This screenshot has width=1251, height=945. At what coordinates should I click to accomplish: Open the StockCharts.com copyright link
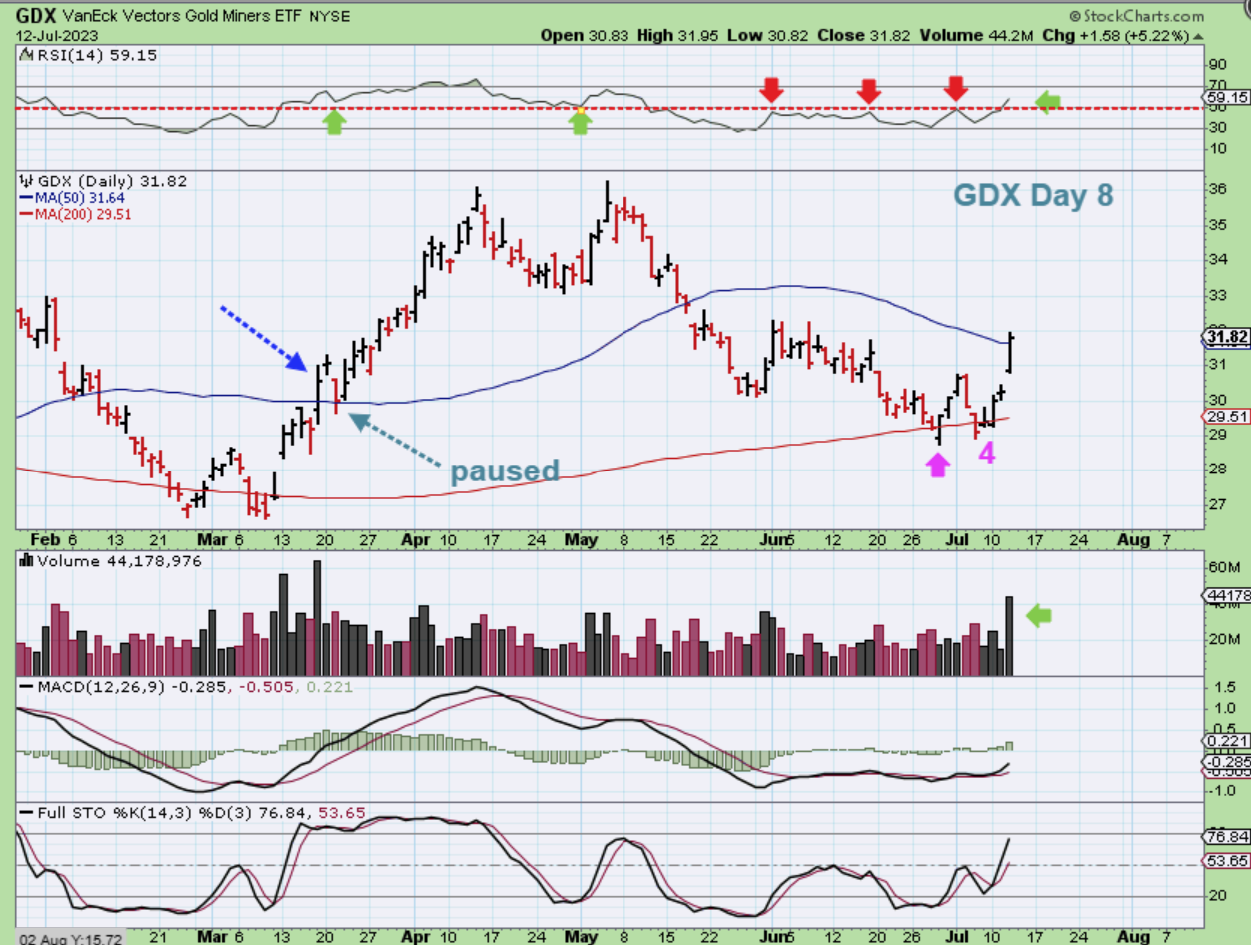click(1136, 16)
